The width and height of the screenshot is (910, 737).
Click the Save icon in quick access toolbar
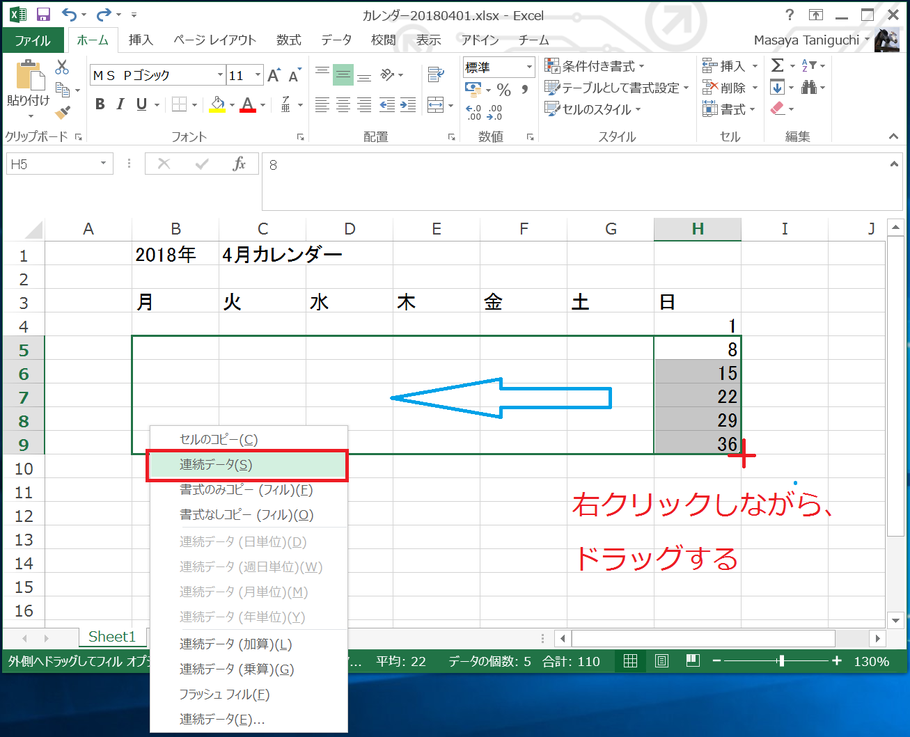[43, 15]
